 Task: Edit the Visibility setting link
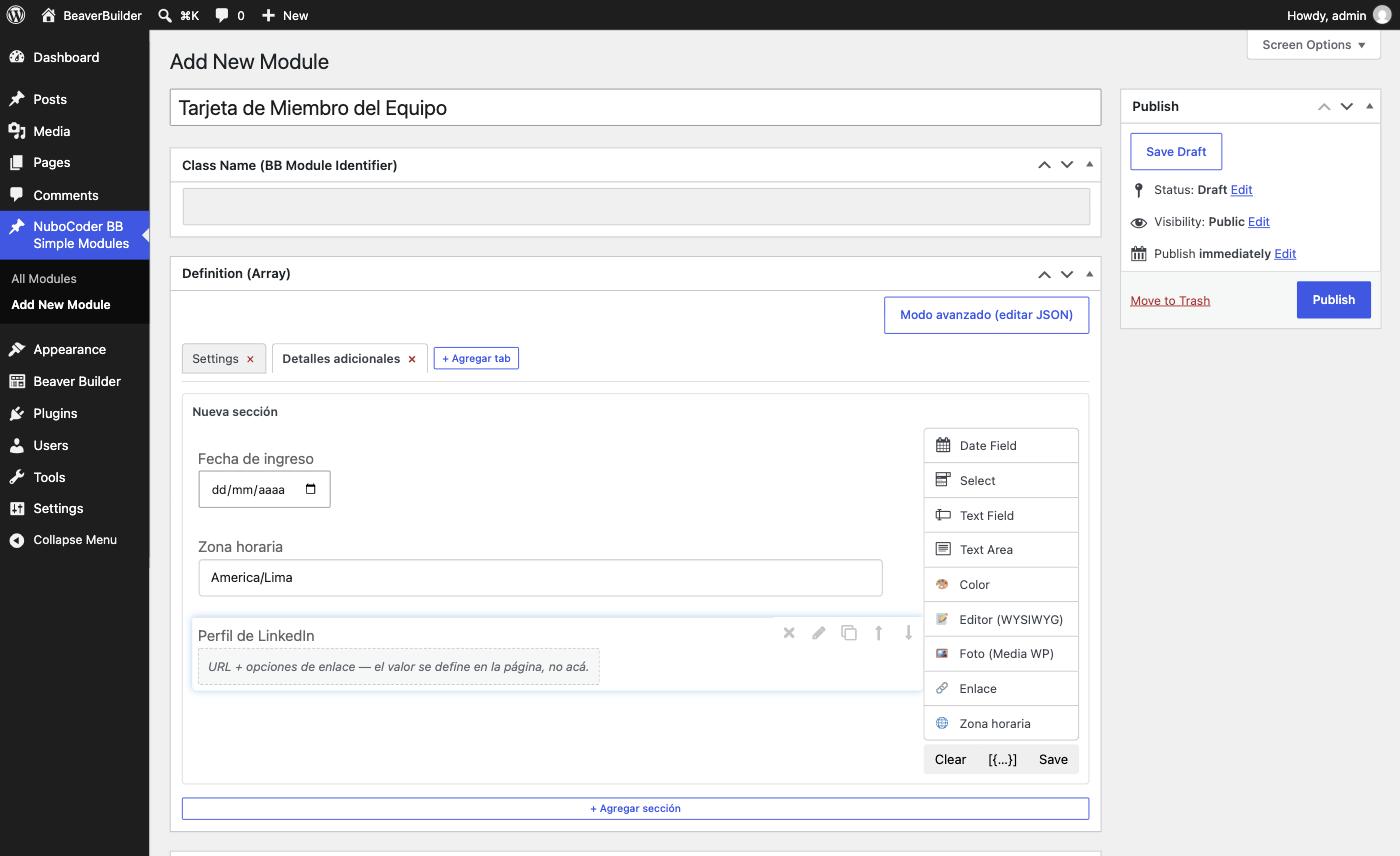(x=1259, y=222)
